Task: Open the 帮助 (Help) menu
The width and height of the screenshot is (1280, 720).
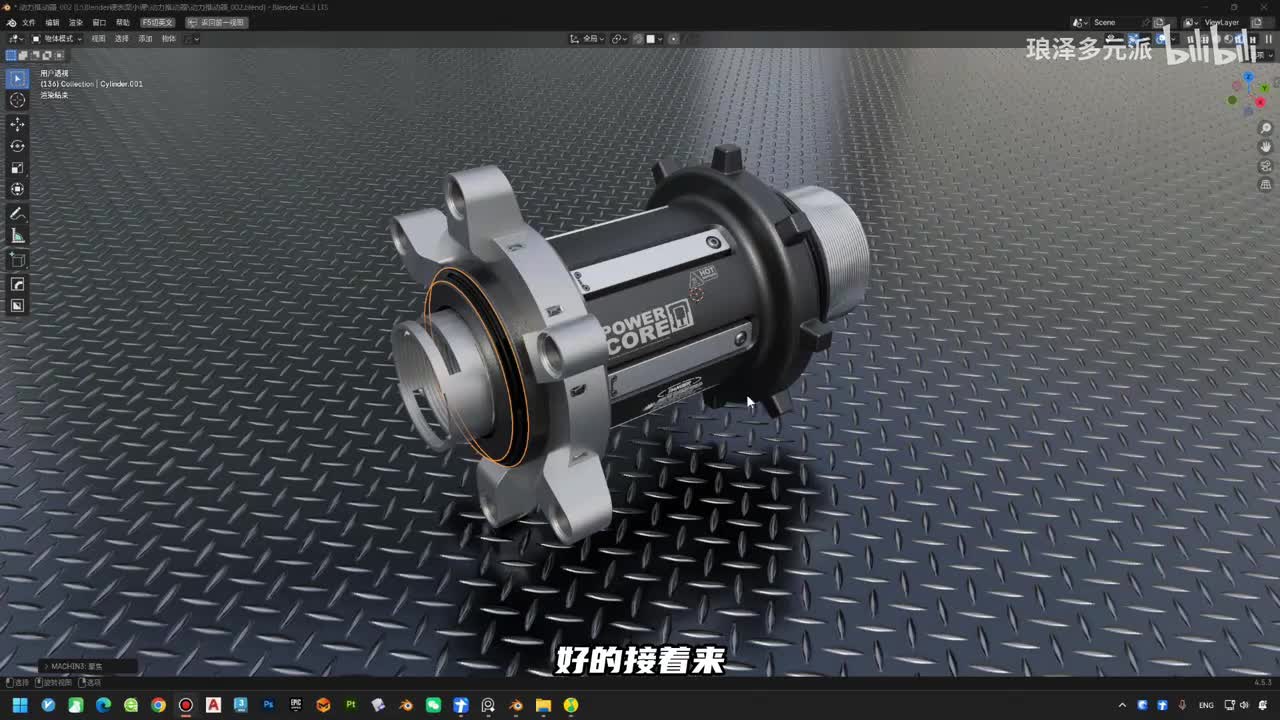Action: coord(123,22)
